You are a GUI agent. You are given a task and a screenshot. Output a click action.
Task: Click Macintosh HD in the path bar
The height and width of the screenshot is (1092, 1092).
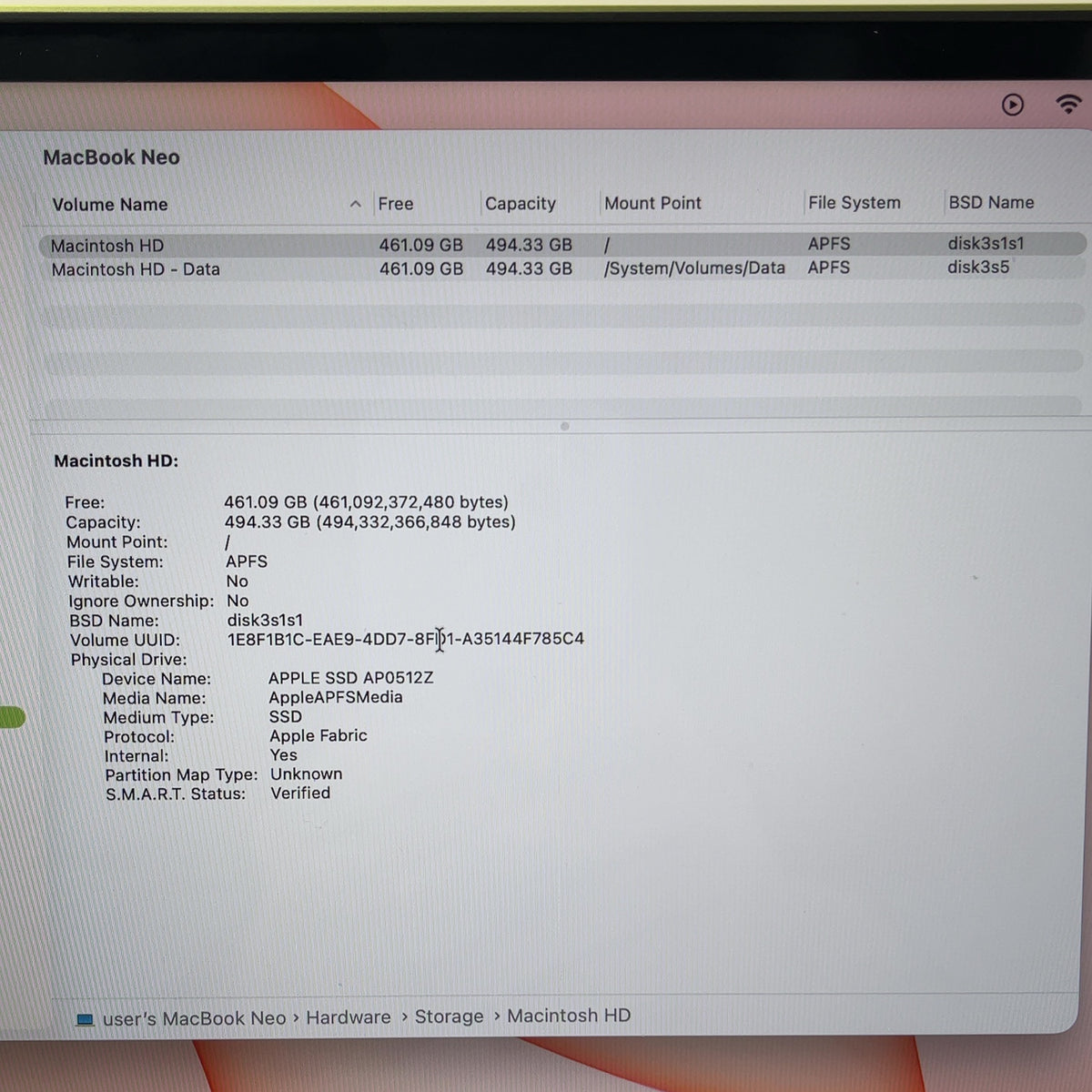tap(569, 1016)
